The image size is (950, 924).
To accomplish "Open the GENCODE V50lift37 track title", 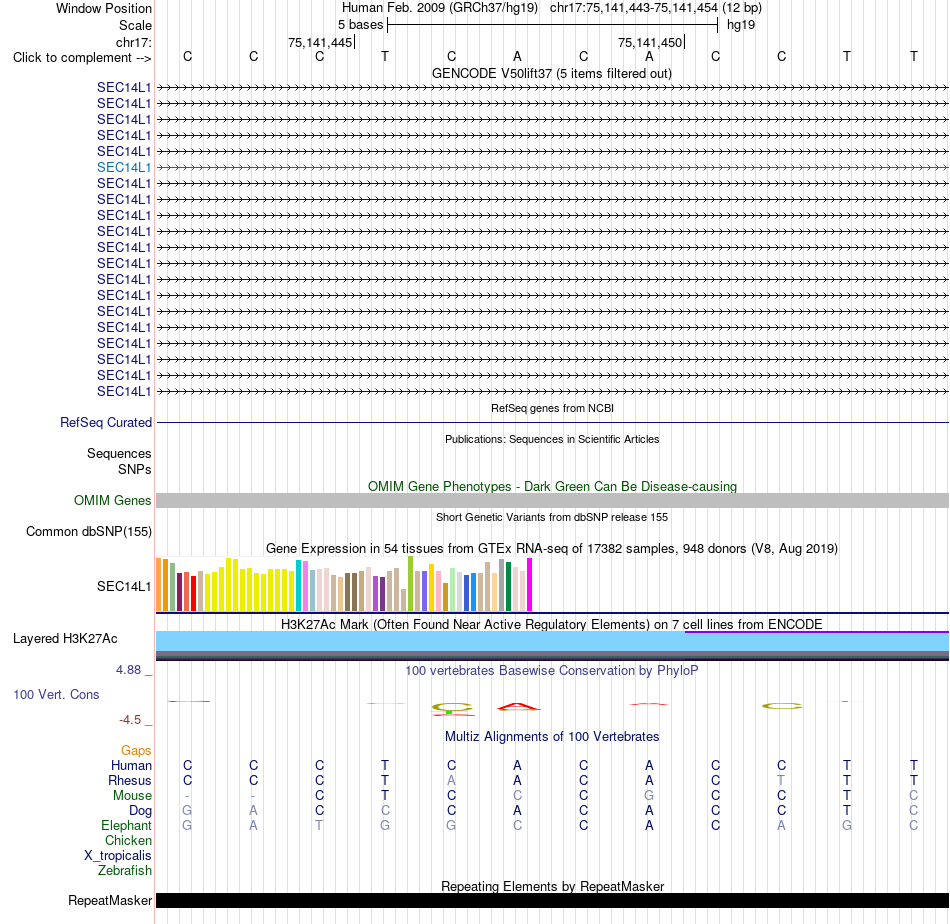I will [x=552, y=73].
